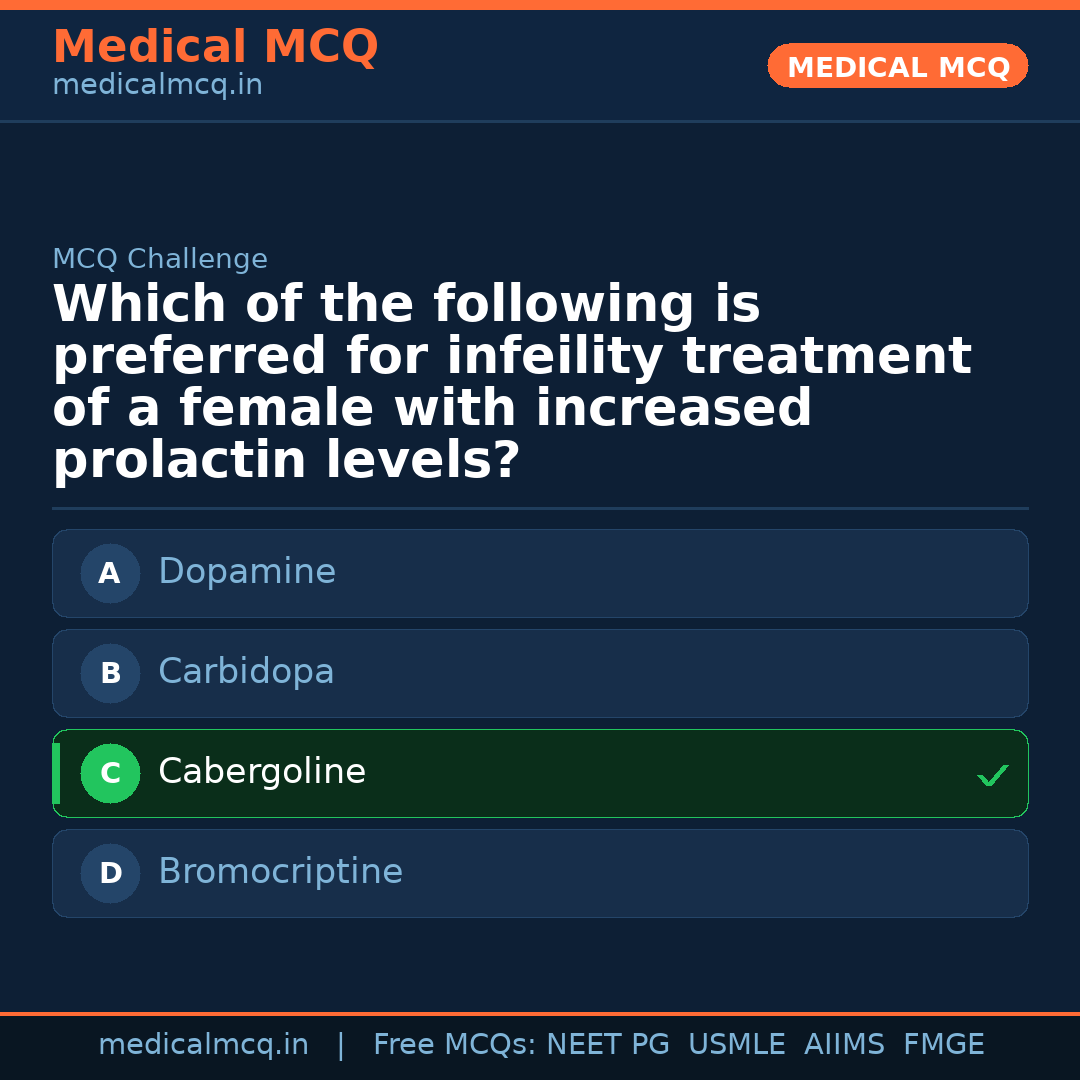Select the Carbidopa answer option

(540, 673)
